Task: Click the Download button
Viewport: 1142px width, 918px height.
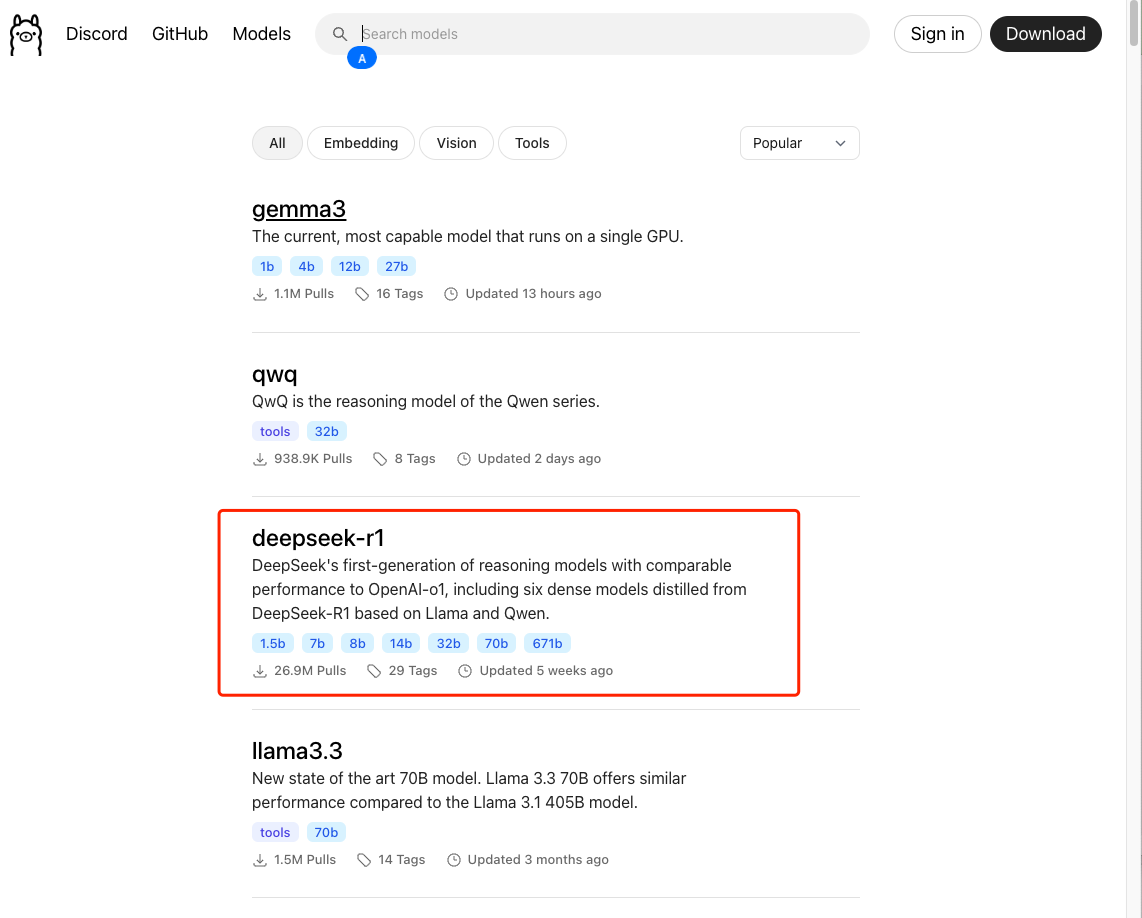Action: click(1046, 34)
